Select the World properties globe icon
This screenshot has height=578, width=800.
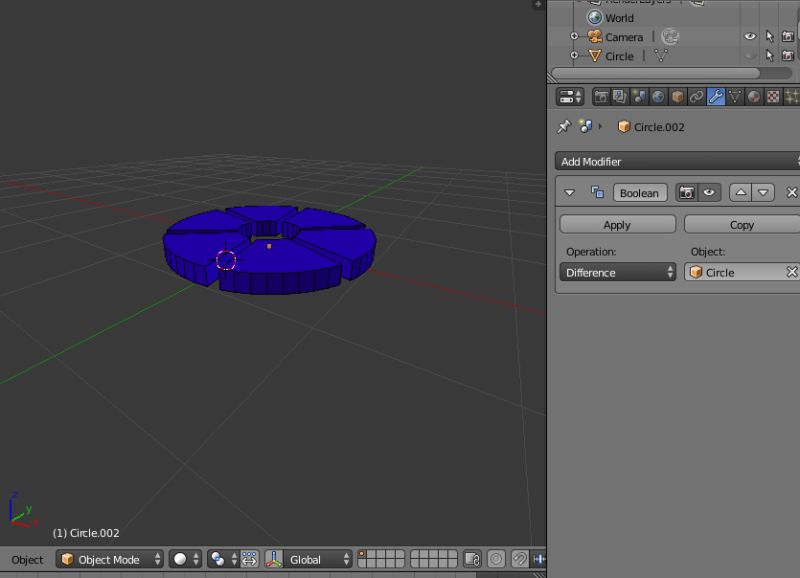pos(656,96)
